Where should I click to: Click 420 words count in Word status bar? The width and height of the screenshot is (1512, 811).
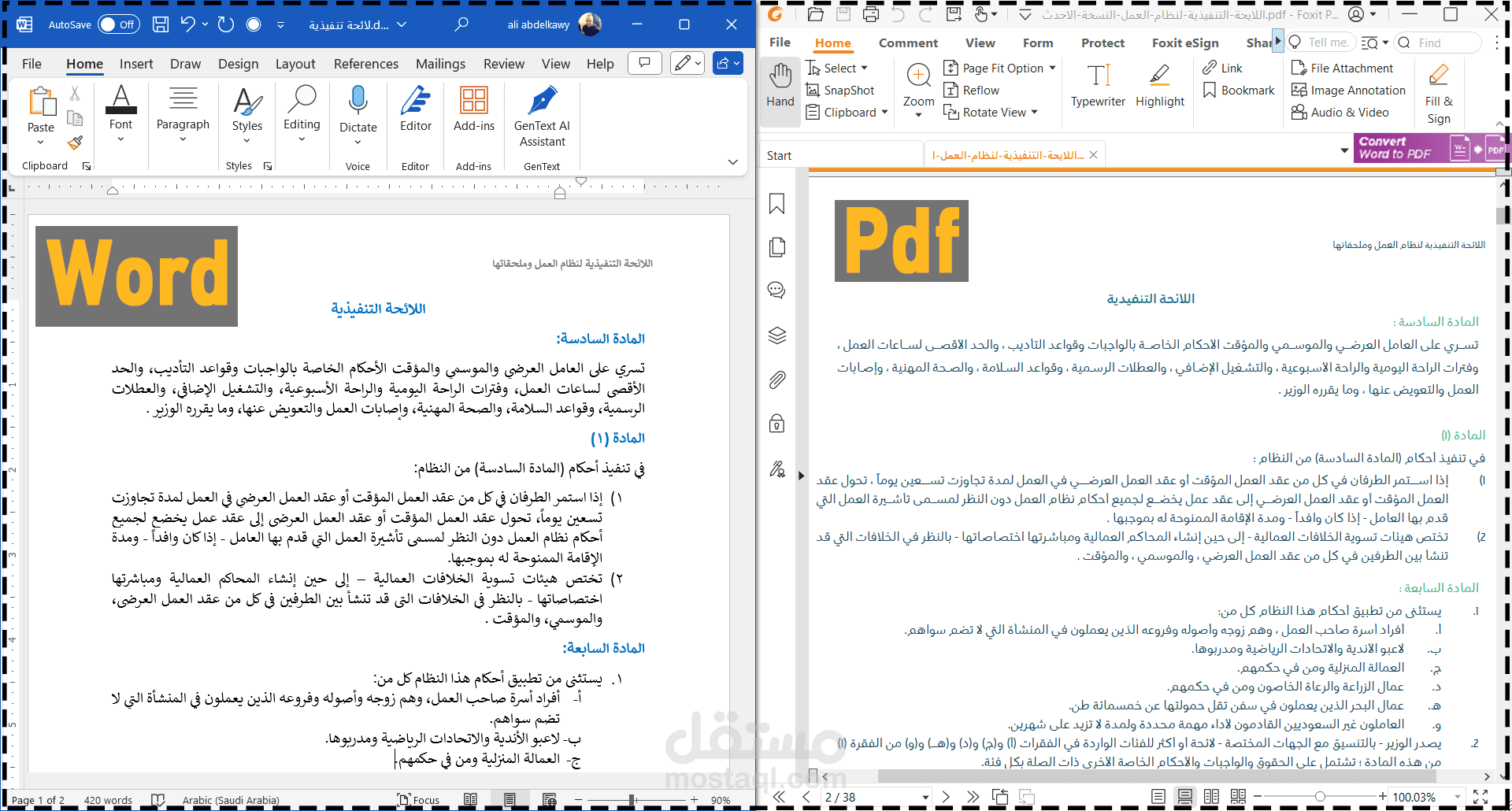pyautogui.click(x=108, y=800)
